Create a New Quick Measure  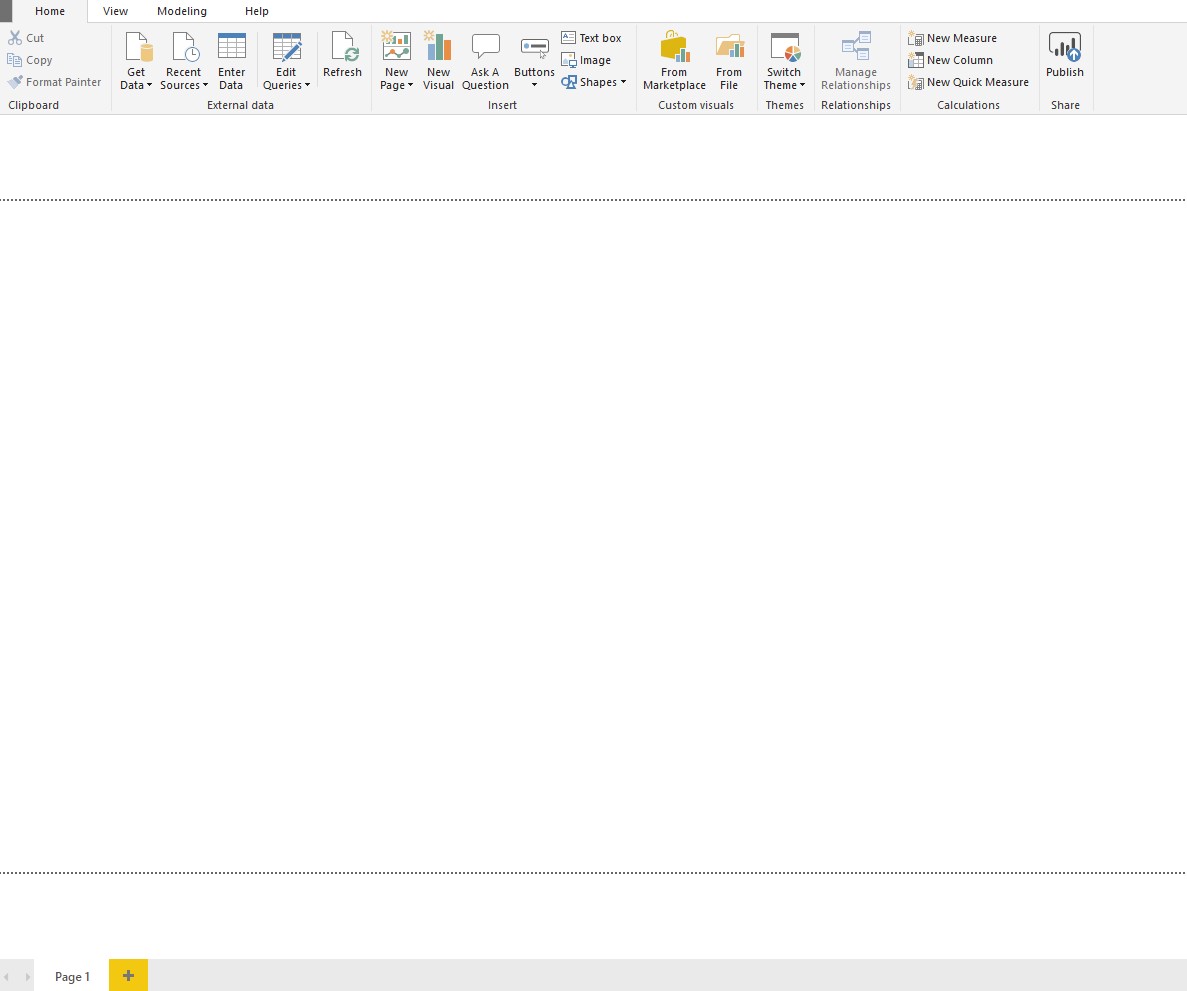pos(968,82)
